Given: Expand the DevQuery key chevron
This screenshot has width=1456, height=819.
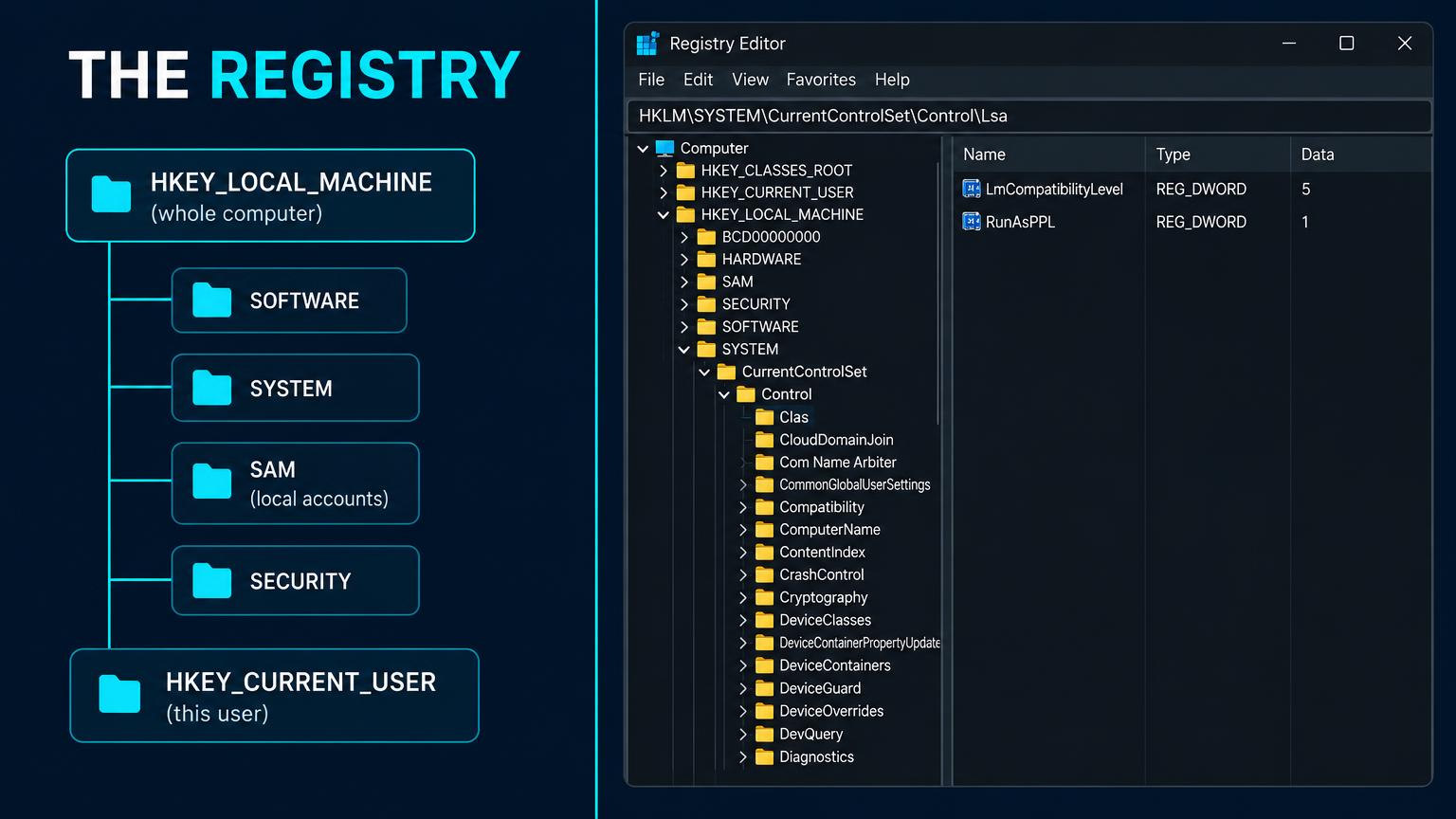Looking at the screenshot, I should (x=743, y=734).
